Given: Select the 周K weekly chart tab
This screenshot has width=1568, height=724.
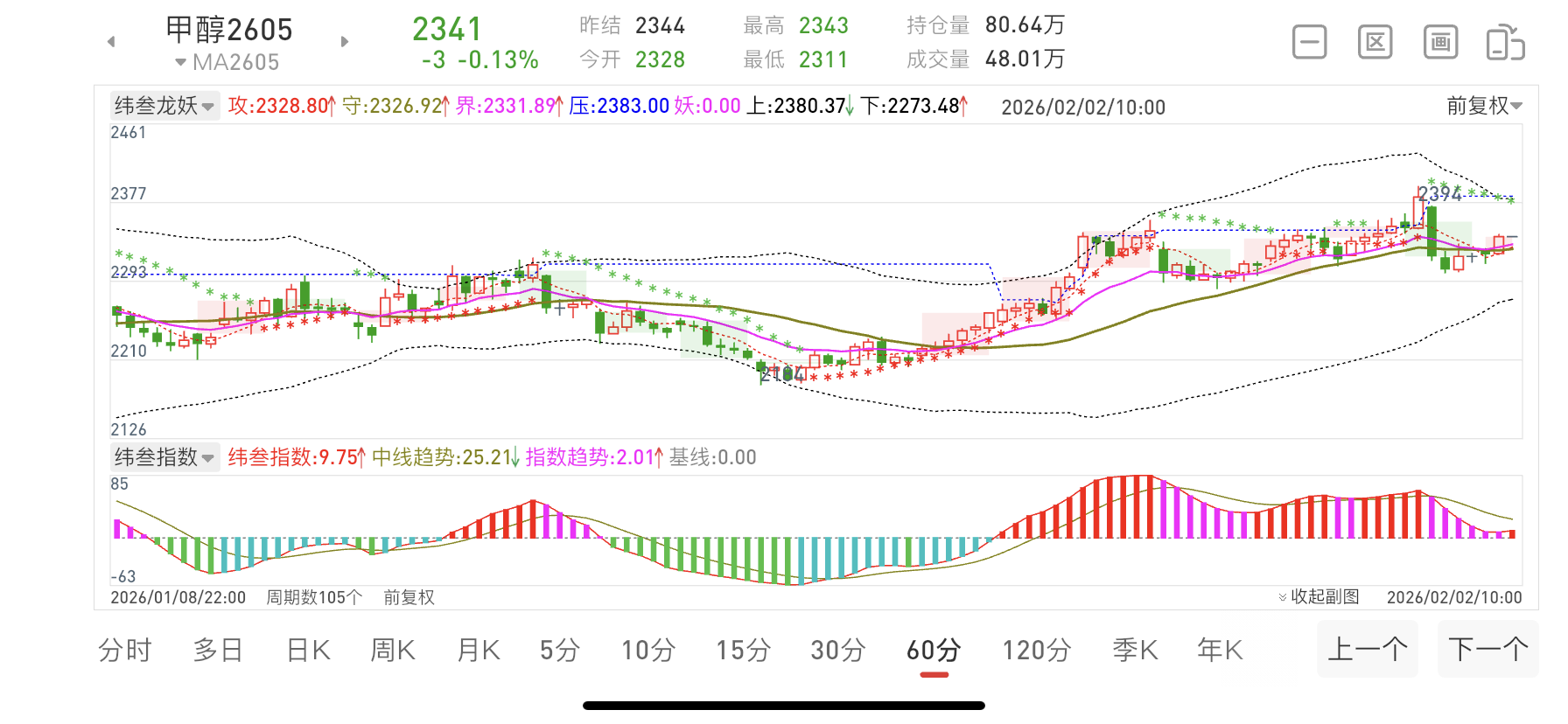Looking at the screenshot, I should 393,651.
